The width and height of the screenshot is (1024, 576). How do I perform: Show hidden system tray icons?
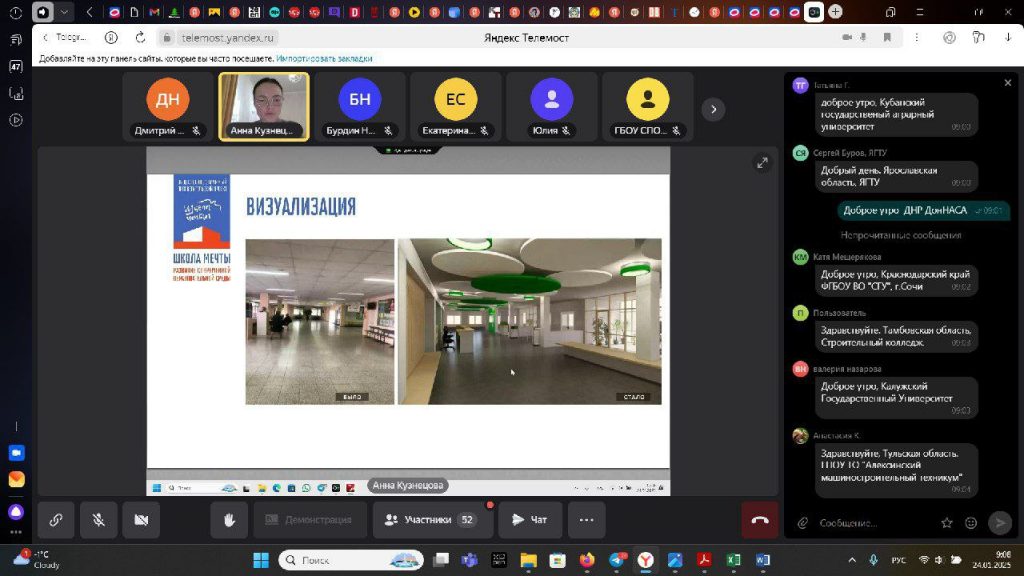(852, 560)
